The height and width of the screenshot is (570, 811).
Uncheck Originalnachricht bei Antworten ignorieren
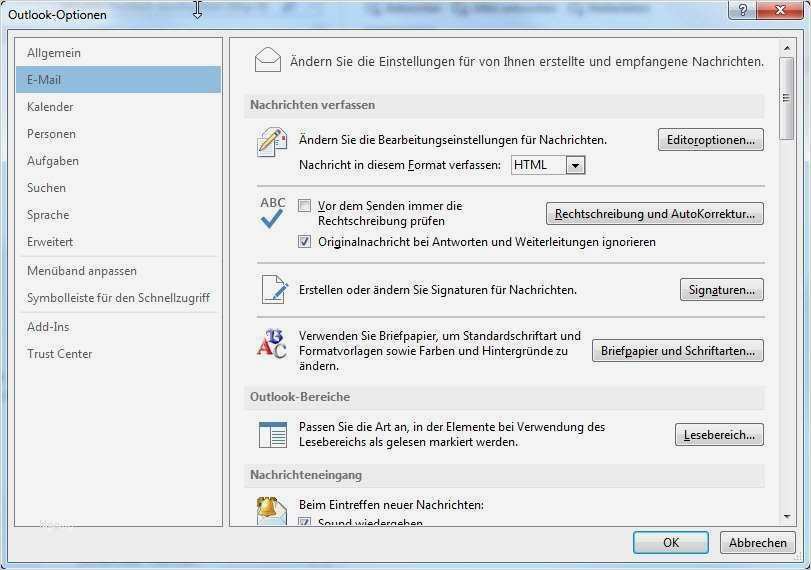[305, 242]
